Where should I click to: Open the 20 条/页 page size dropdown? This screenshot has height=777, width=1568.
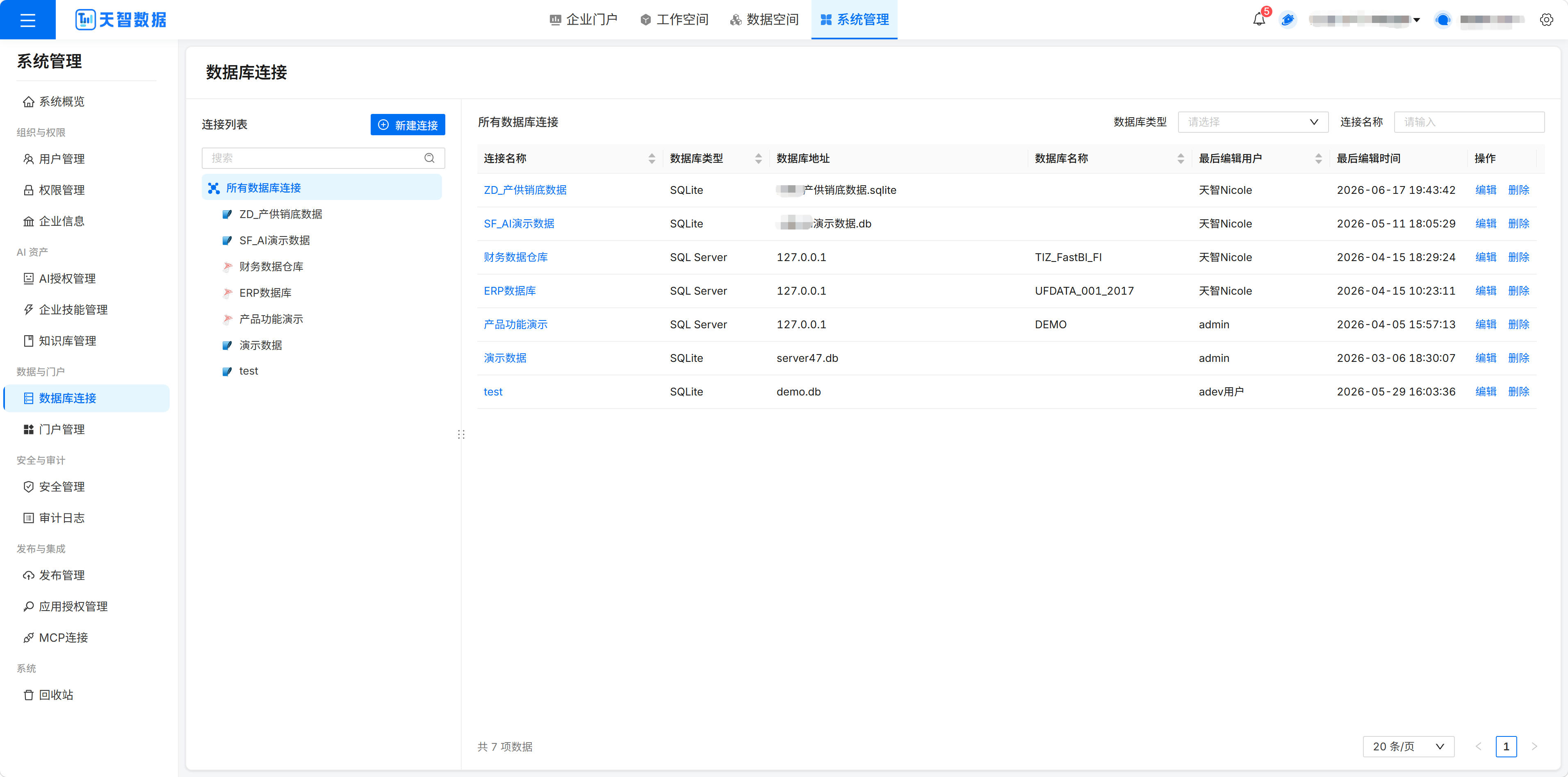(x=1408, y=746)
